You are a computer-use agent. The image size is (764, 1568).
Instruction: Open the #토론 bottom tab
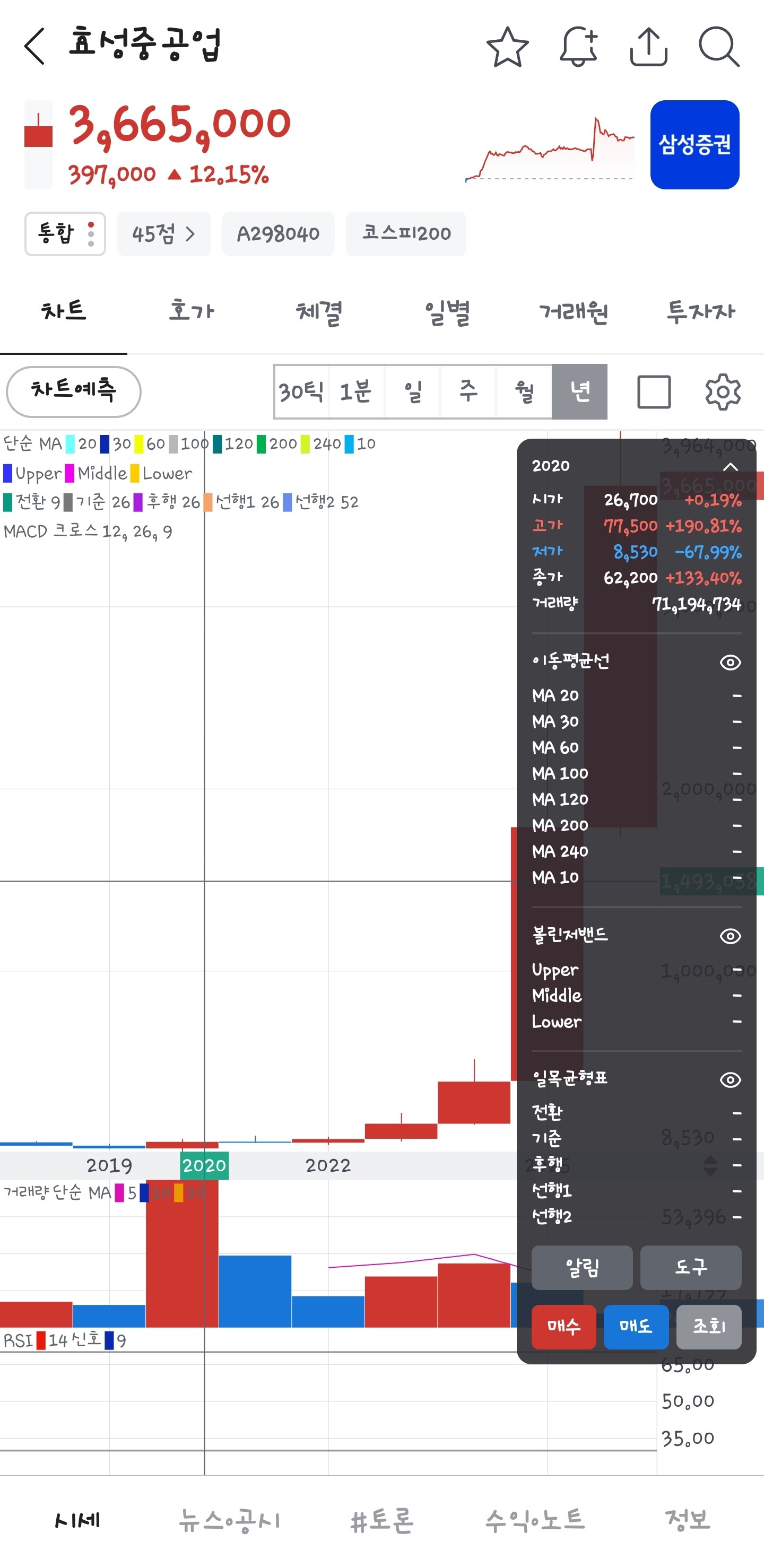tap(383, 1520)
